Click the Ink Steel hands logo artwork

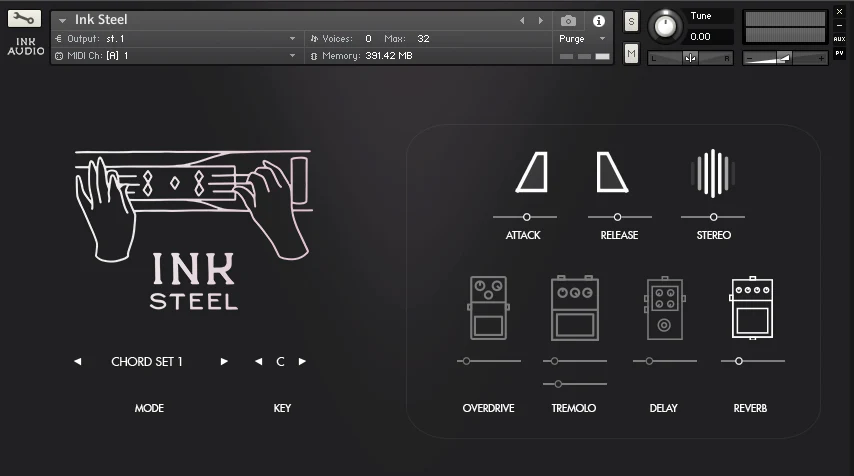(x=193, y=205)
